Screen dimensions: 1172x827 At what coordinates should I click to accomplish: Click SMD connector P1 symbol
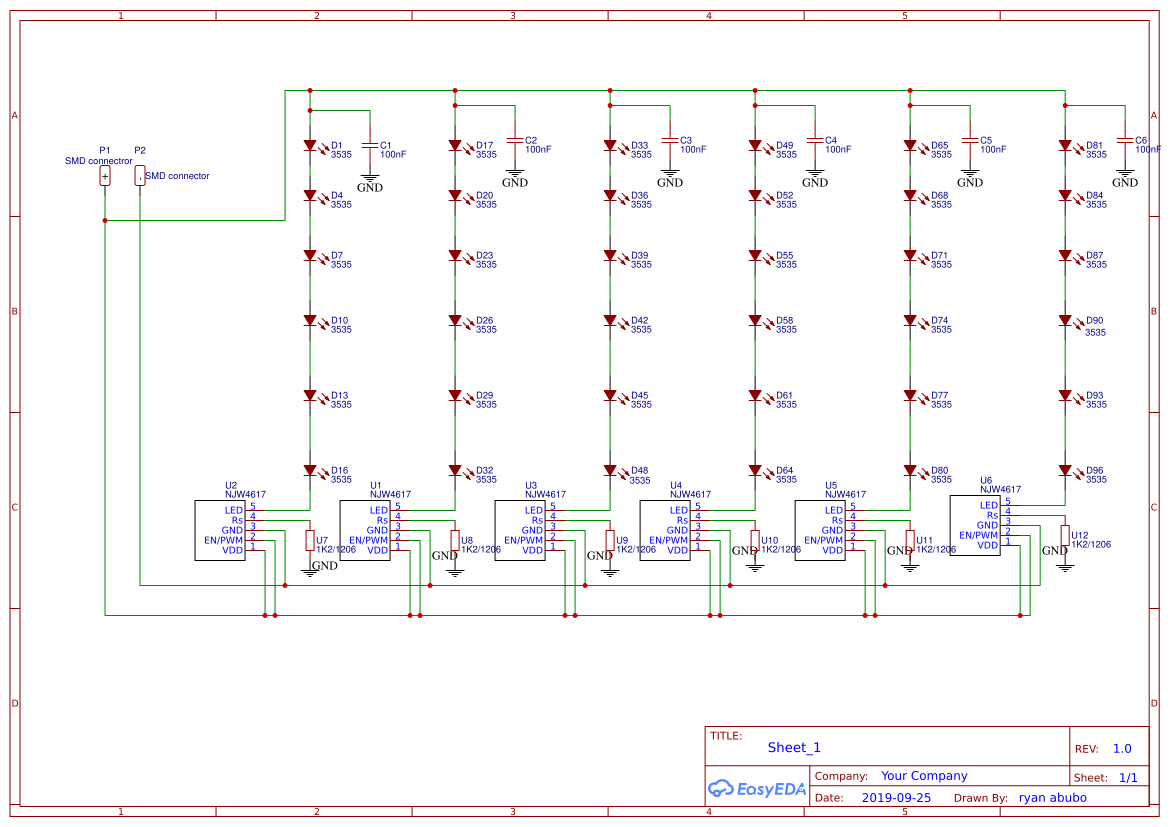104,175
